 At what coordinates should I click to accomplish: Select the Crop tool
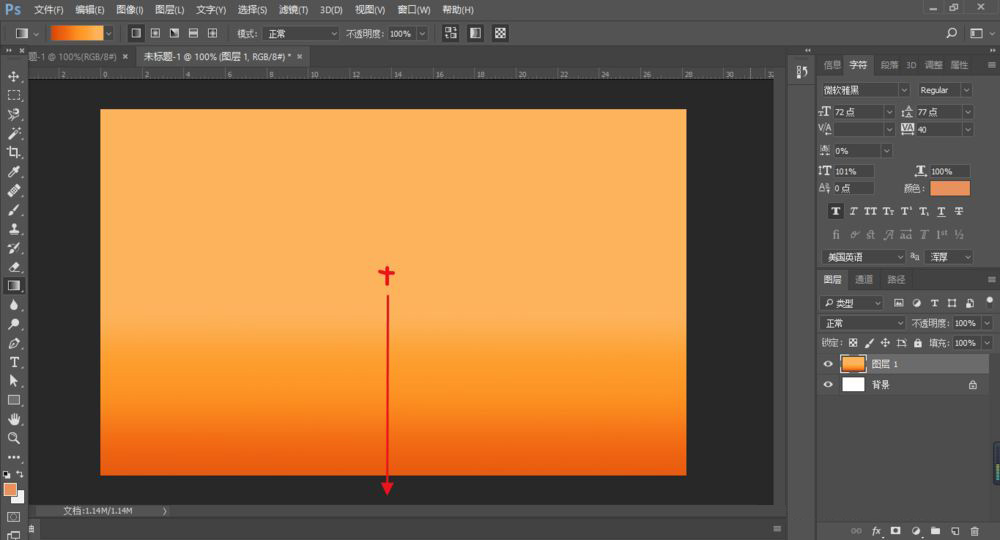pos(14,152)
